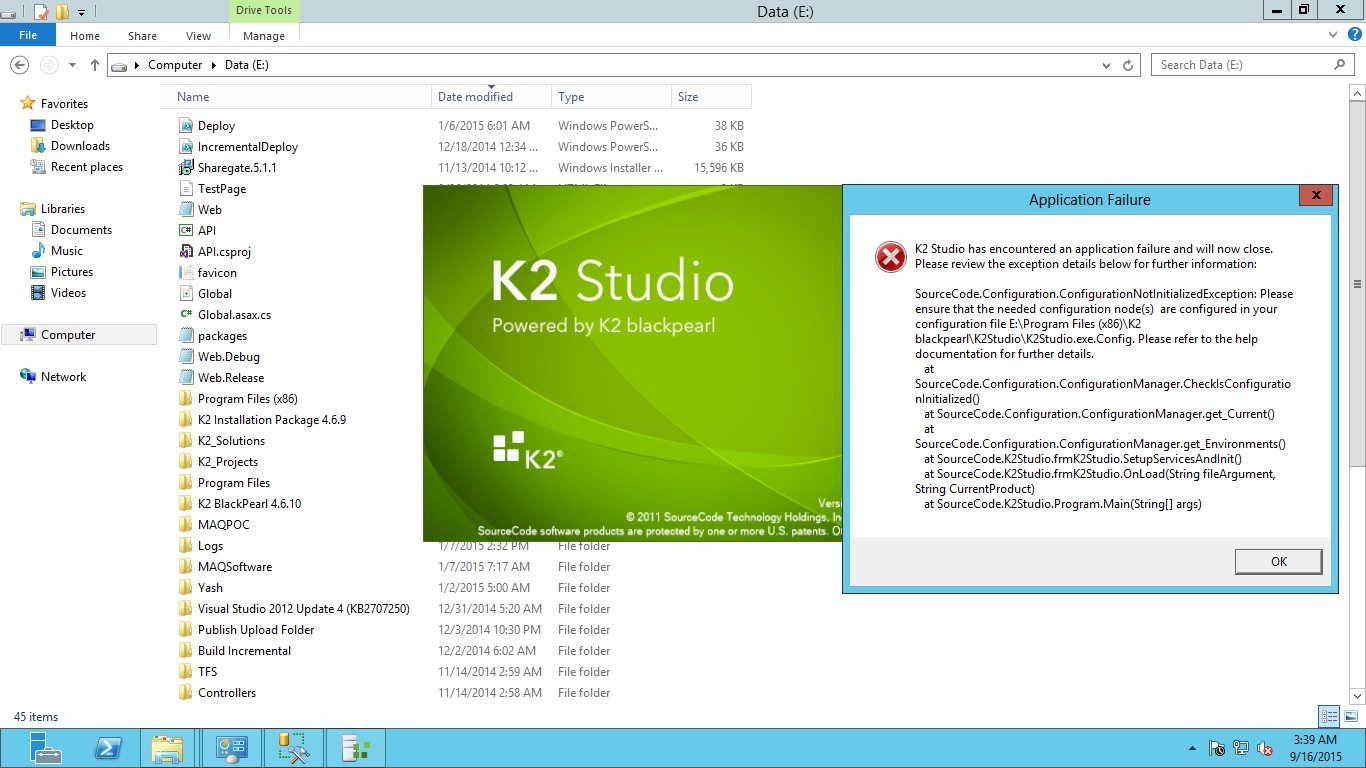The image size is (1366, 768).
Task: Select the Controllers folder
Action: coord(227,693)
